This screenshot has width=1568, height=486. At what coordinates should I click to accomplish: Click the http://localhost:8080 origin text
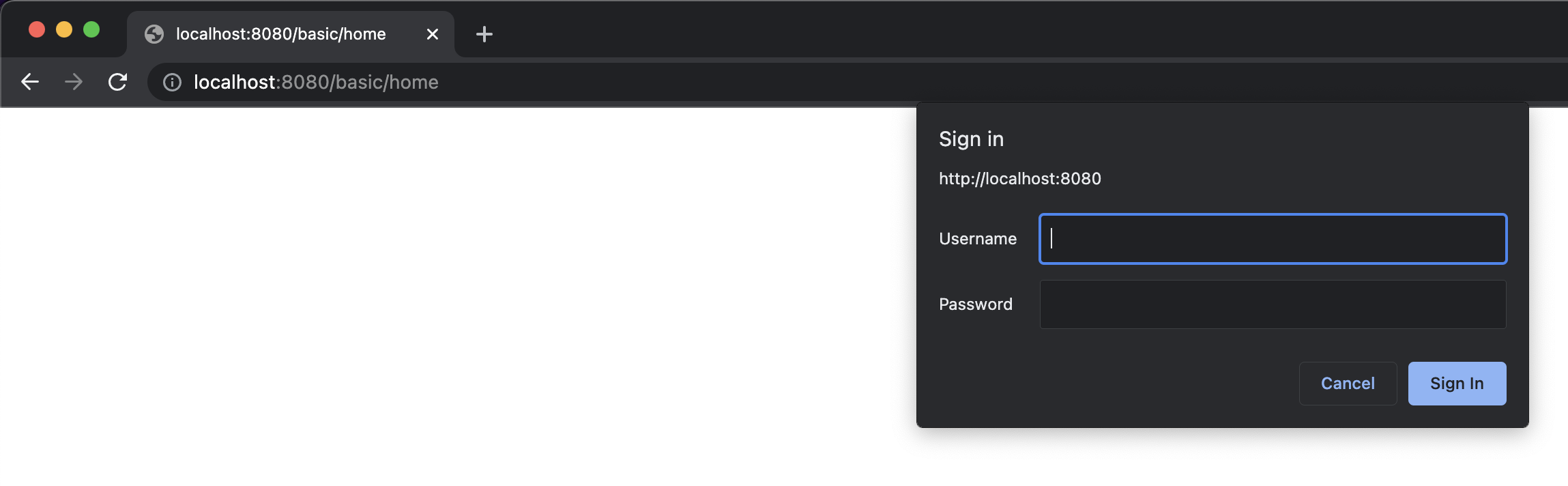click(x=1020, y=179)
